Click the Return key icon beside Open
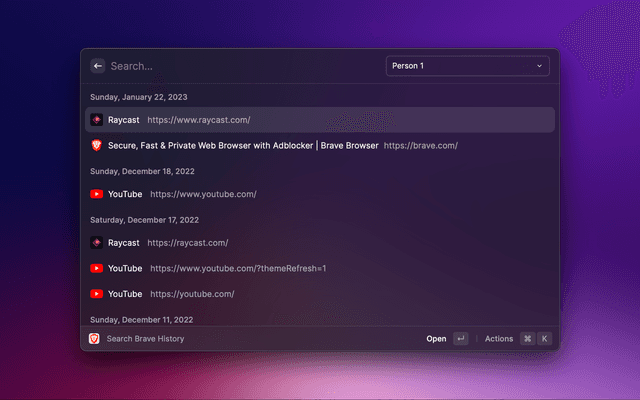640x400 pixels. click(460, 339)
